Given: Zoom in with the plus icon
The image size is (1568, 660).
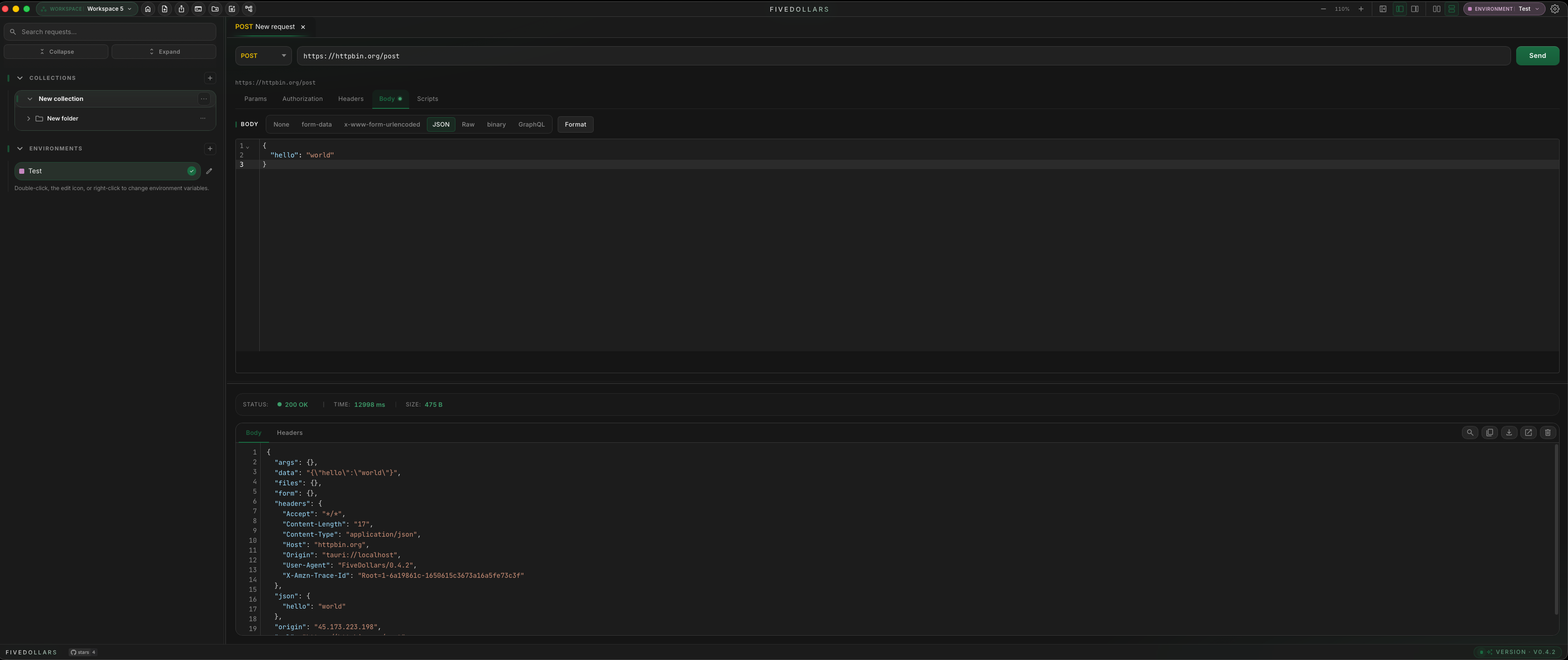Looking at the screenshot, I should (1361, 9).
